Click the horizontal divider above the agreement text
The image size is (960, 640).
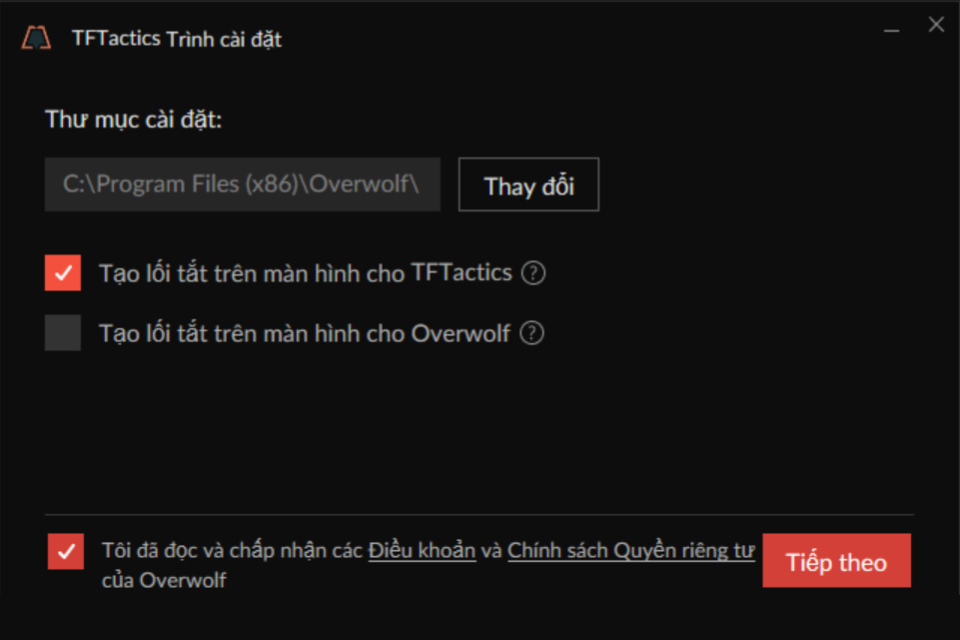(x=479, y=514)
